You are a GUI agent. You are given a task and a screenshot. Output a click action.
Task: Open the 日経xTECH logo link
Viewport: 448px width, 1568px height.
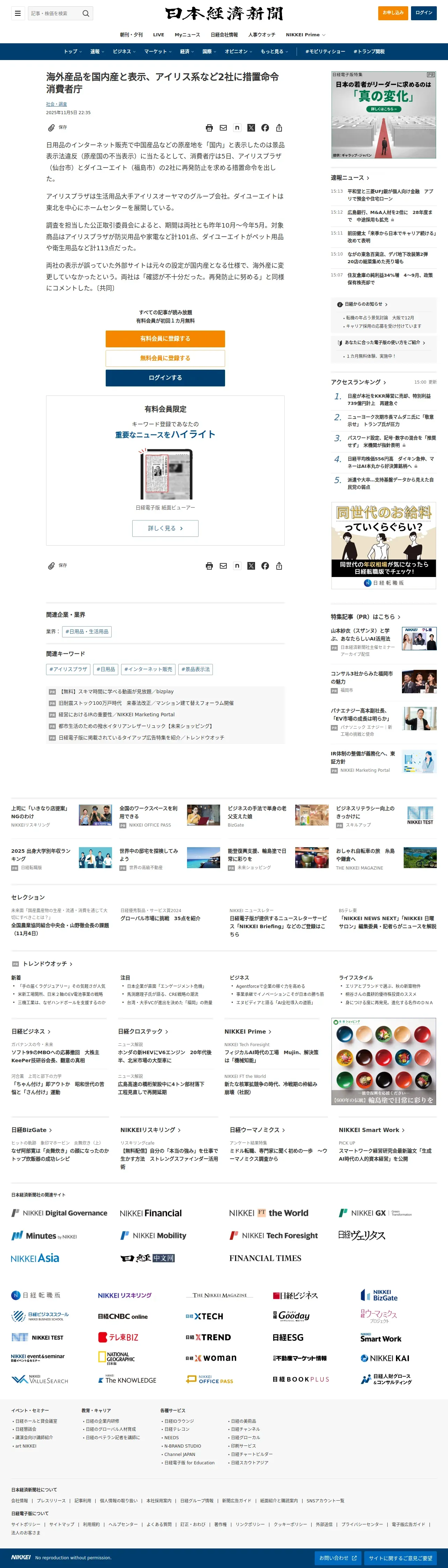(x=204, y=1316)
